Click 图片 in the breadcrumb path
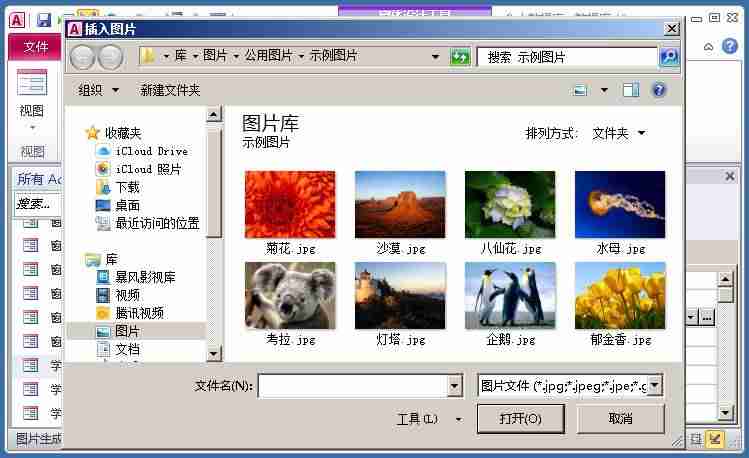The image size is (749, 458). click(215, 56)
